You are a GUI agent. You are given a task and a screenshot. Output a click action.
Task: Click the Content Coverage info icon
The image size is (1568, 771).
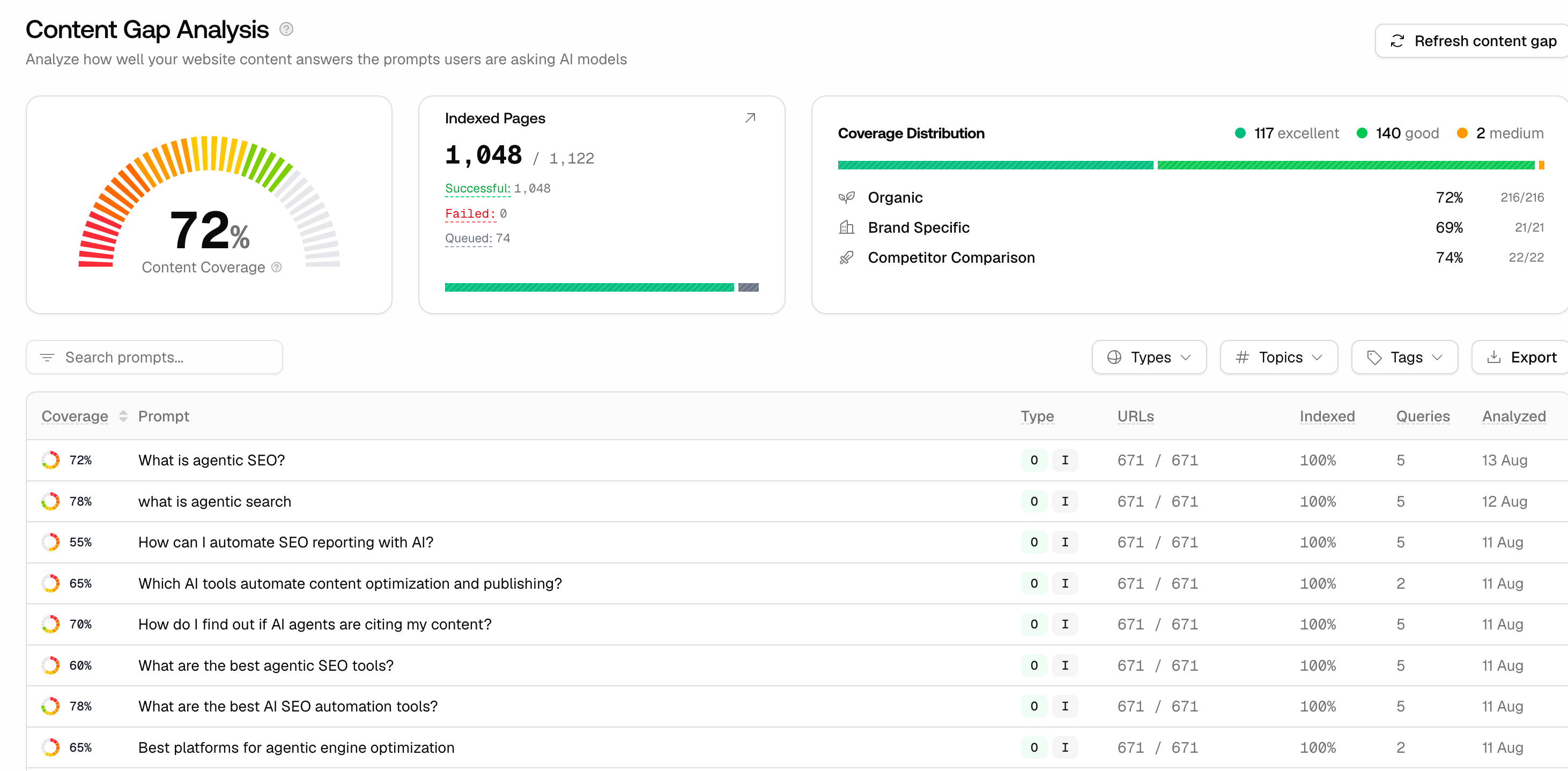click(x=276, y=267)
